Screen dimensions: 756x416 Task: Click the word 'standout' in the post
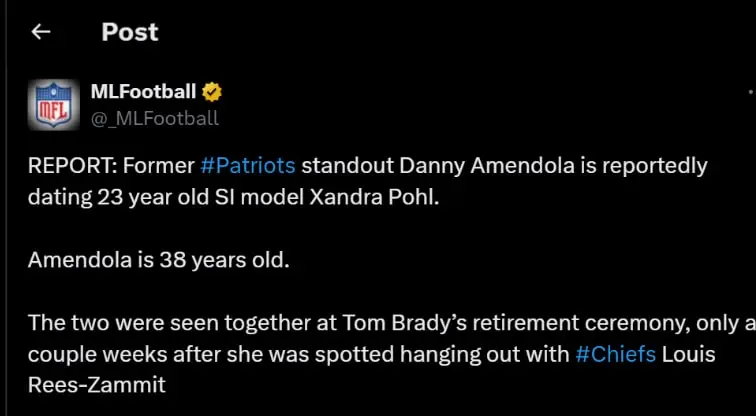[343, 165]
